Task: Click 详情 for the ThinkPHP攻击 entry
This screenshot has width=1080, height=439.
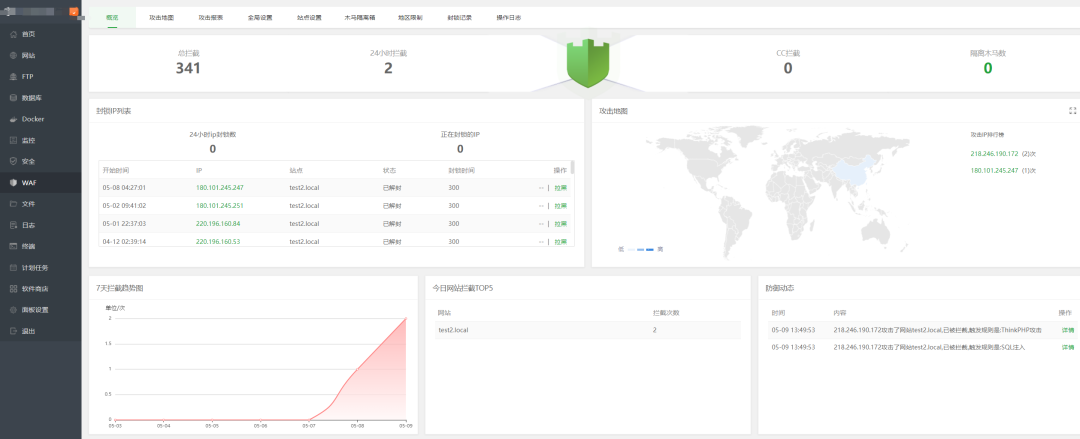Action: [1067, 329]
